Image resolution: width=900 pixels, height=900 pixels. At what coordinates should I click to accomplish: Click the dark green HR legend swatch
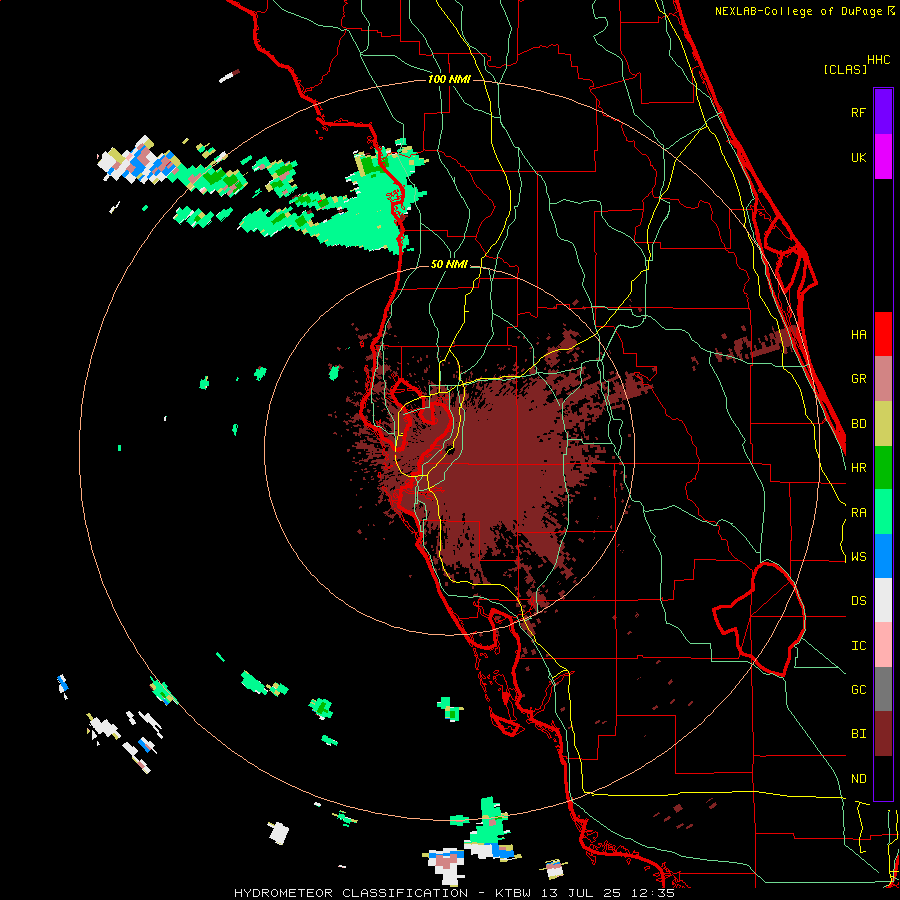point(883,468)
